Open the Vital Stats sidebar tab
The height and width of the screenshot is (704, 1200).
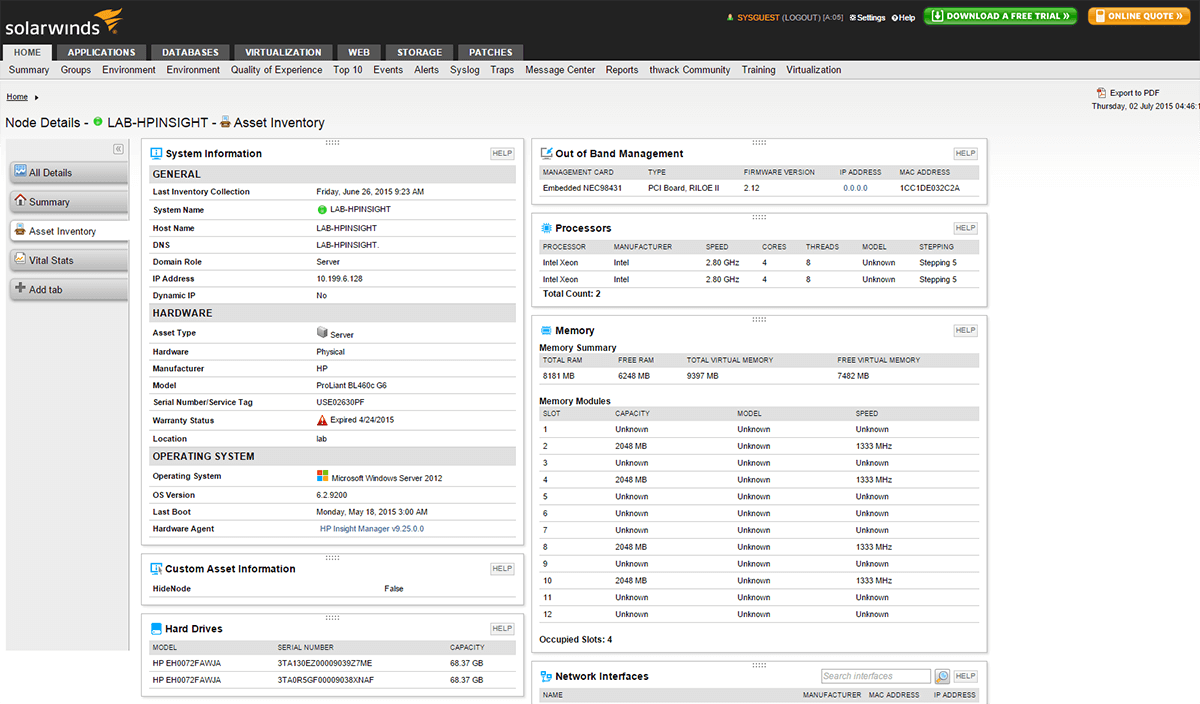[x=50, y=260]
